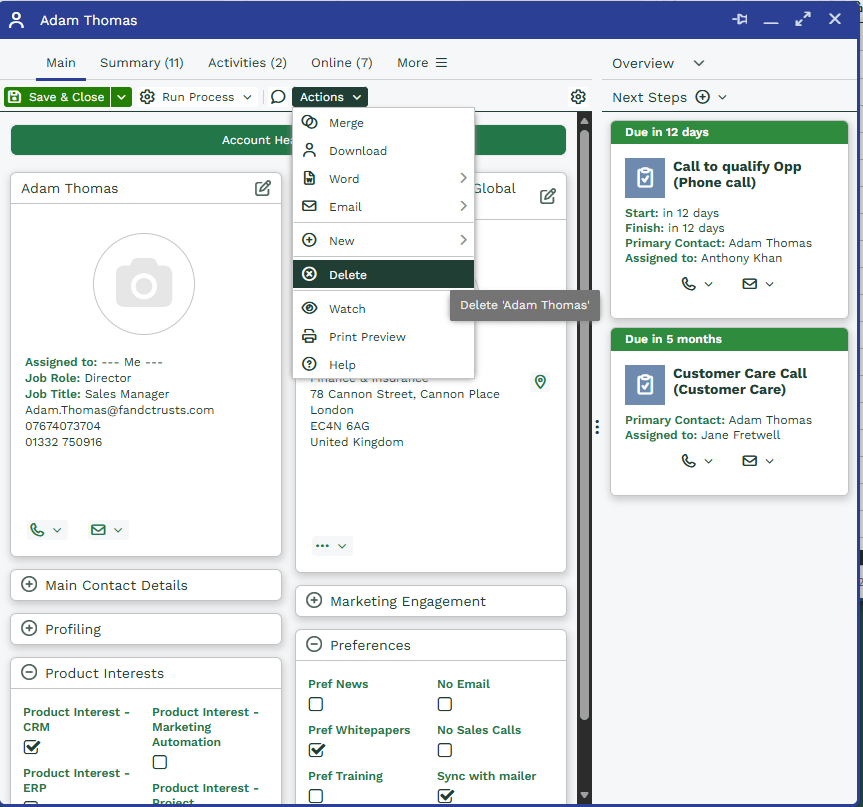The height and width of the screenshot is (807, 863).
Task: Open the Run Process button
Action: point(196,97)
